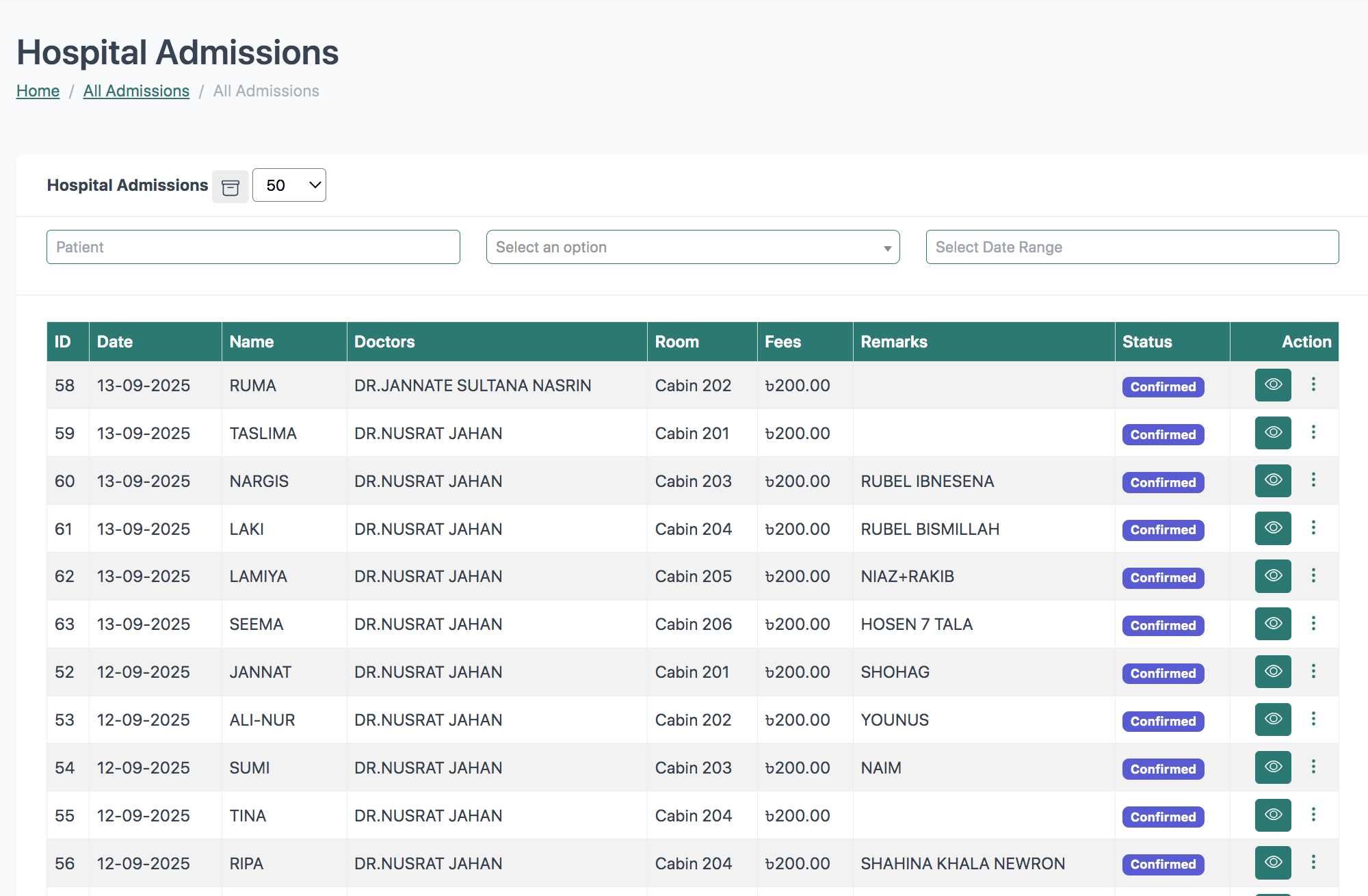Viewport: 1368px width, 896px height.
Task: Click the Date column header
Action: 115,342
